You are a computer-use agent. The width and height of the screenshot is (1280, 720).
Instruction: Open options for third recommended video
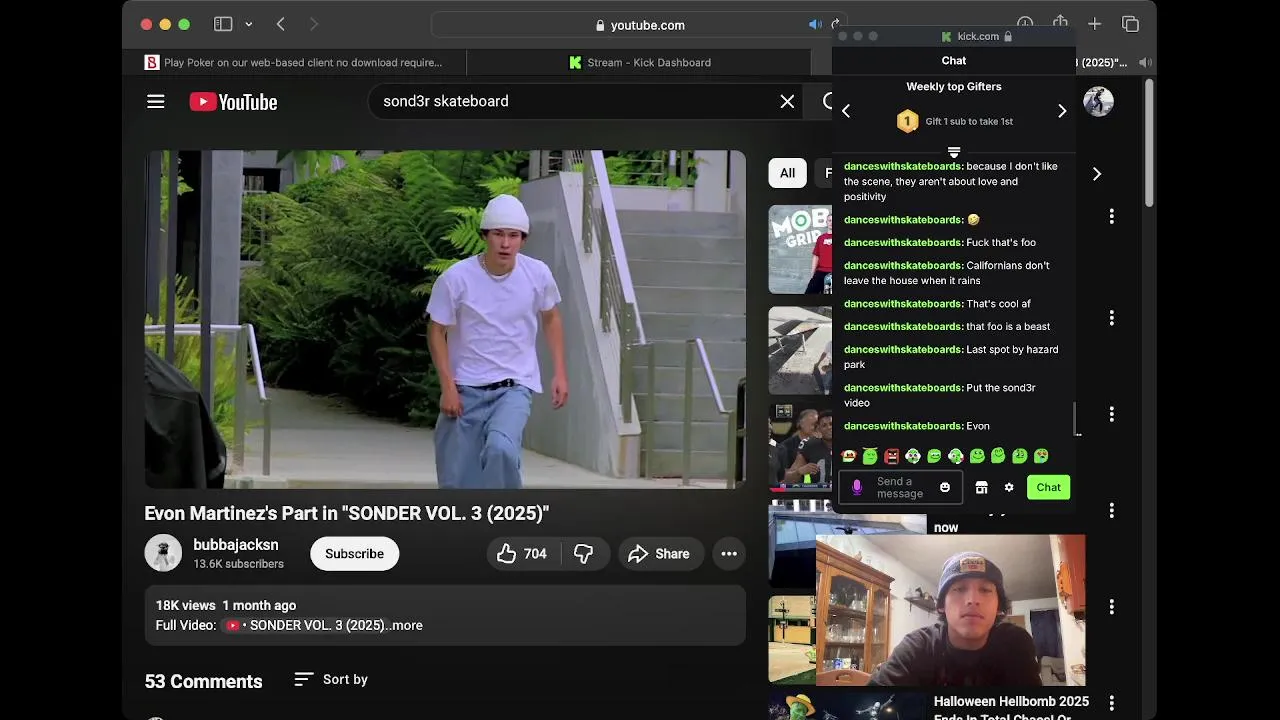pos(1111,414)
